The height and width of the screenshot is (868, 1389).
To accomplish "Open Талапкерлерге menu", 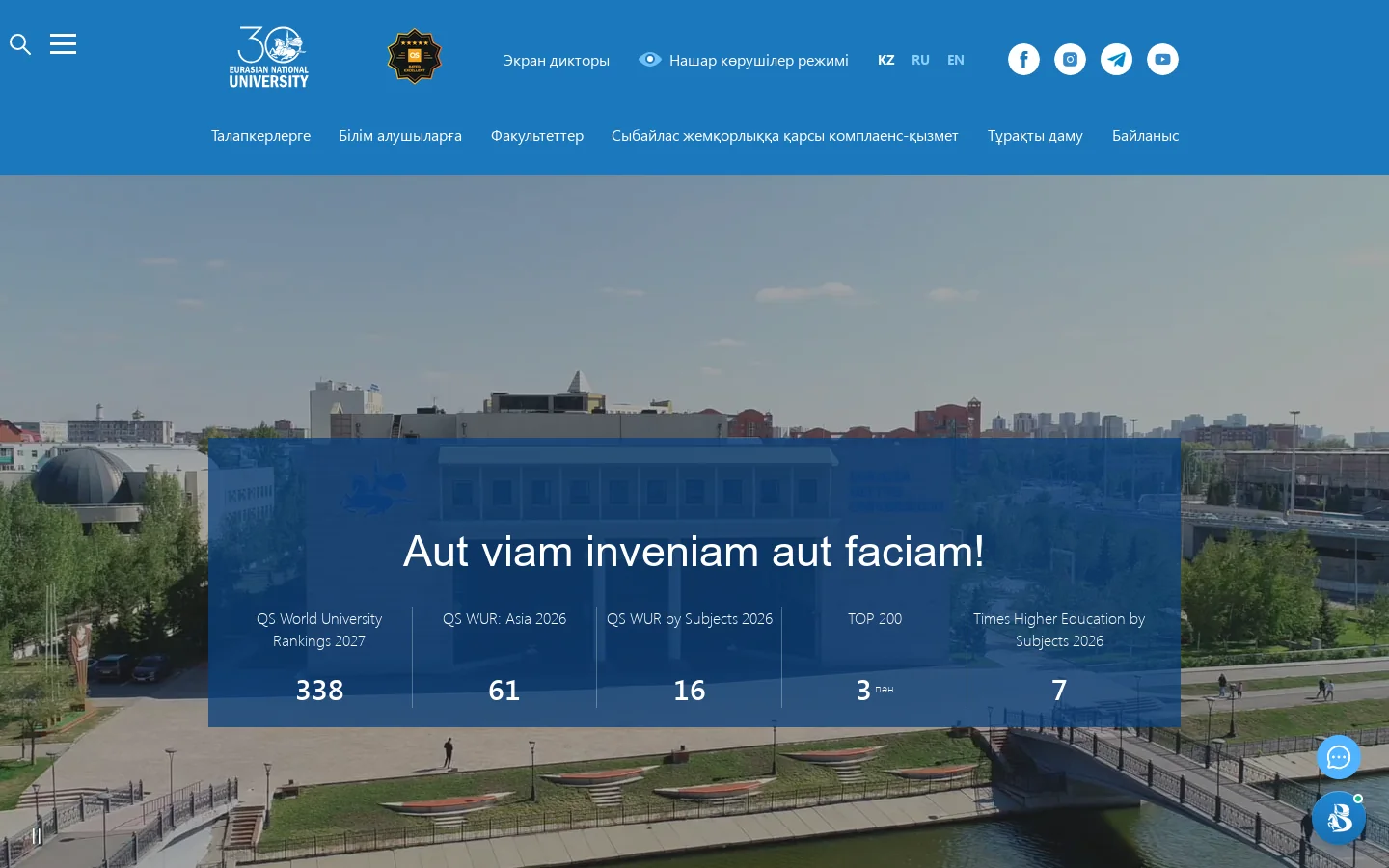I will point(260,136).
